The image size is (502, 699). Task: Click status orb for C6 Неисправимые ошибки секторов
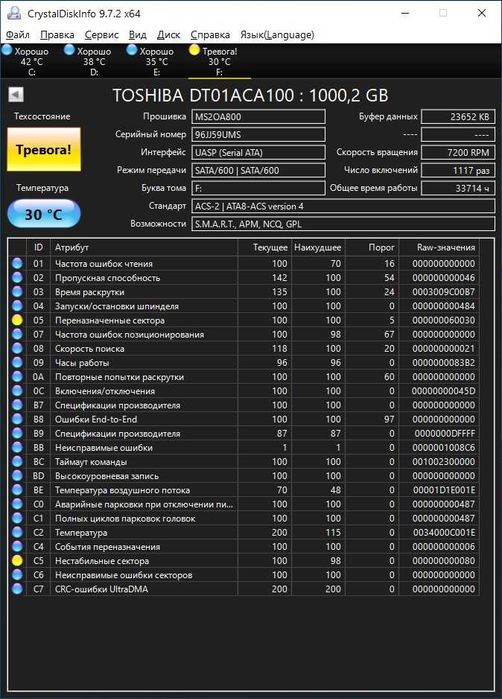17,575
